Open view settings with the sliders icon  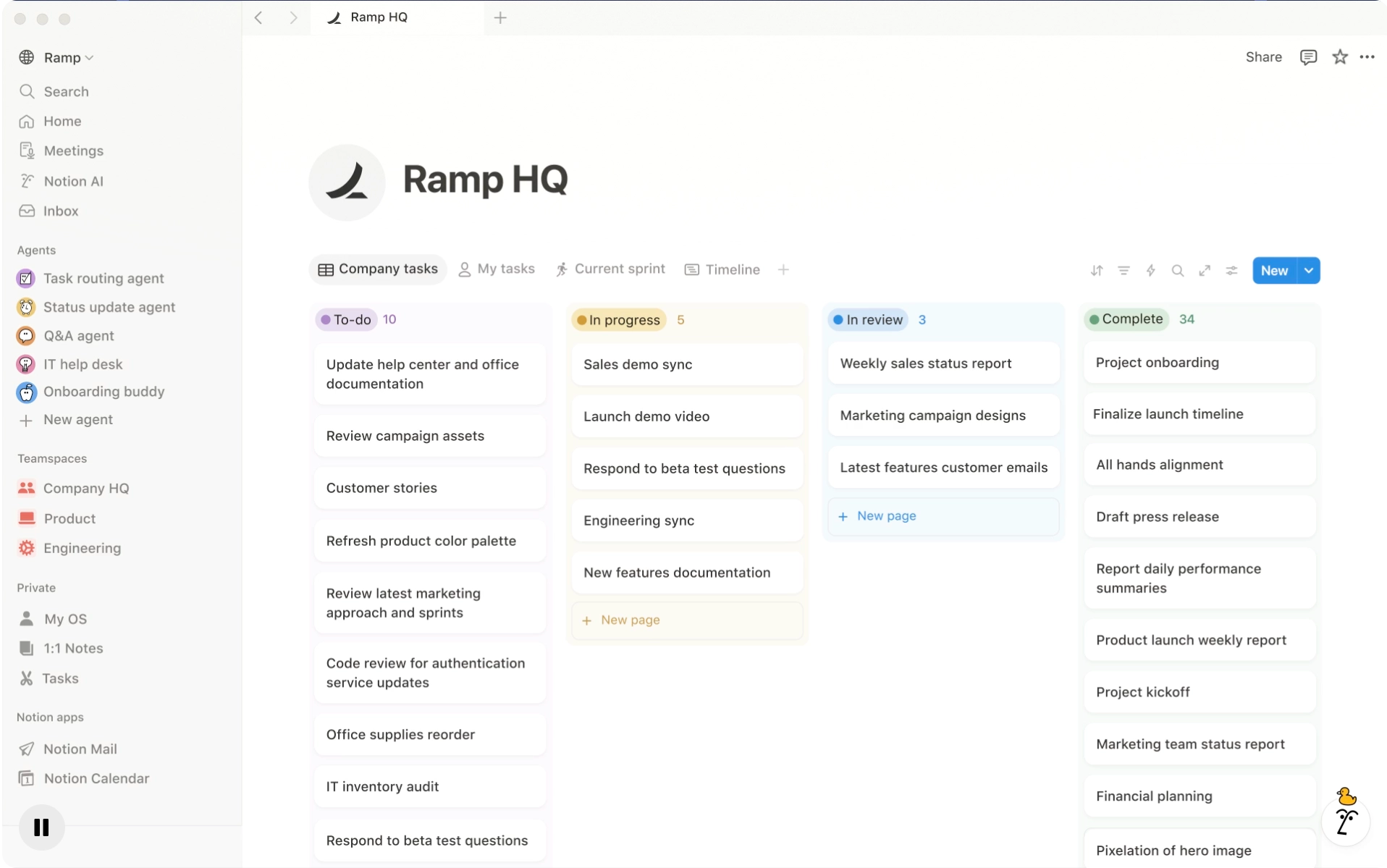pos(1232,270)
